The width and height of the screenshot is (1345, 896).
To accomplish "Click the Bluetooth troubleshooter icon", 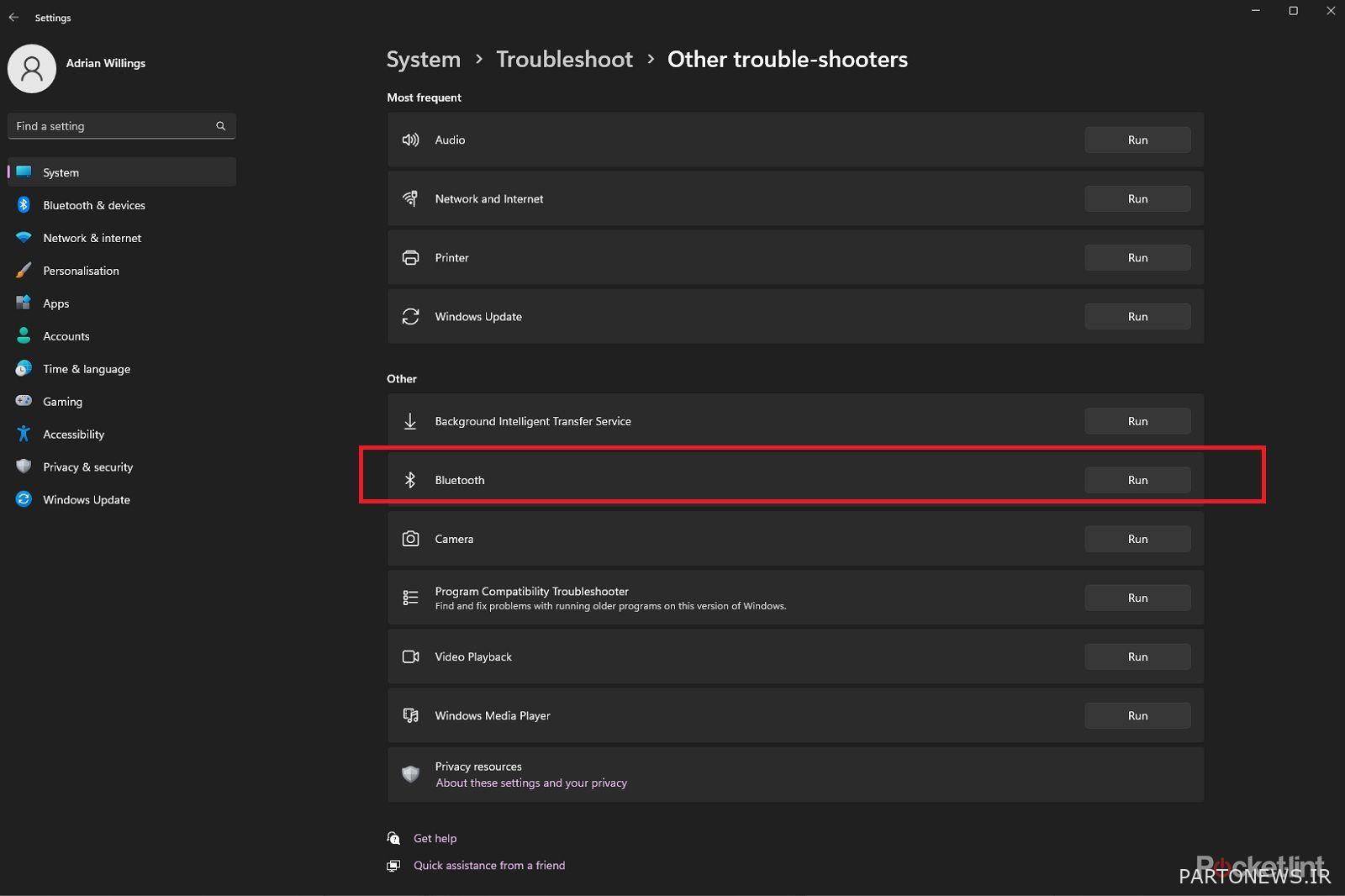I will click(410, 480).
